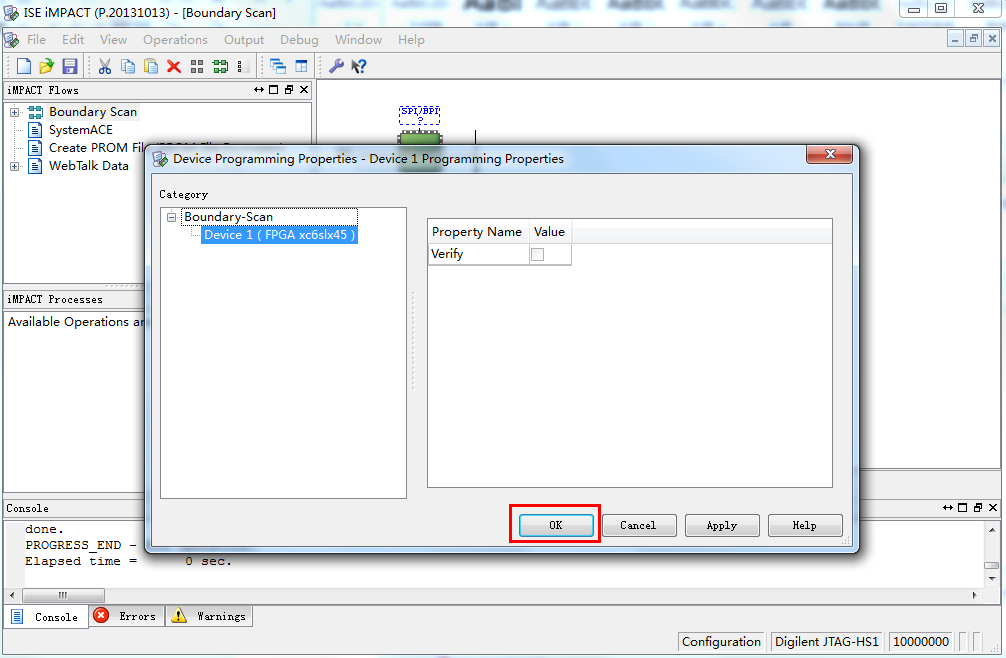Viewport: 1006px width, 658px height.
Task: Click the dotted list toolbar icon
Action: click(x=243, y=66)
